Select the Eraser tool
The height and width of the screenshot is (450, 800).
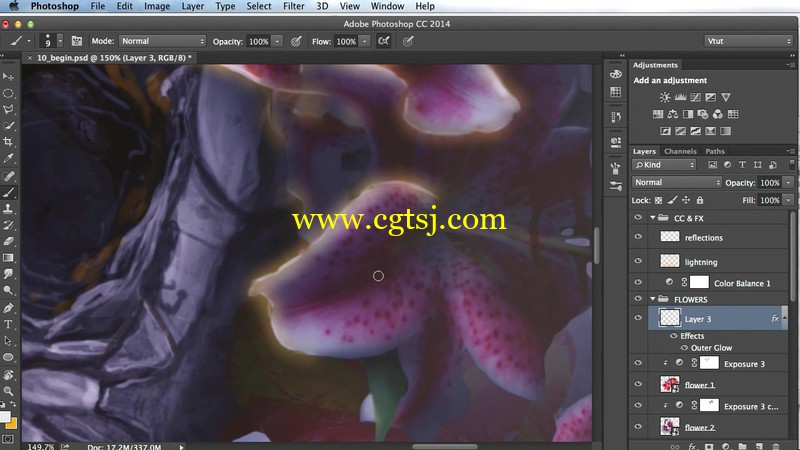8,241
